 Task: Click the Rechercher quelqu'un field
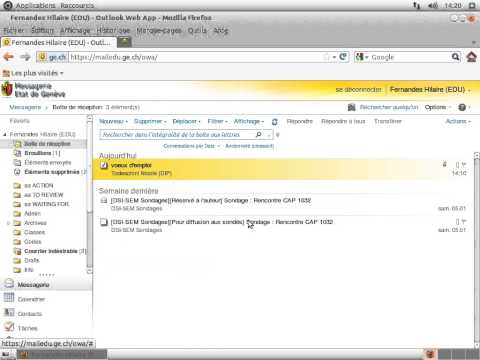point(389,107)
